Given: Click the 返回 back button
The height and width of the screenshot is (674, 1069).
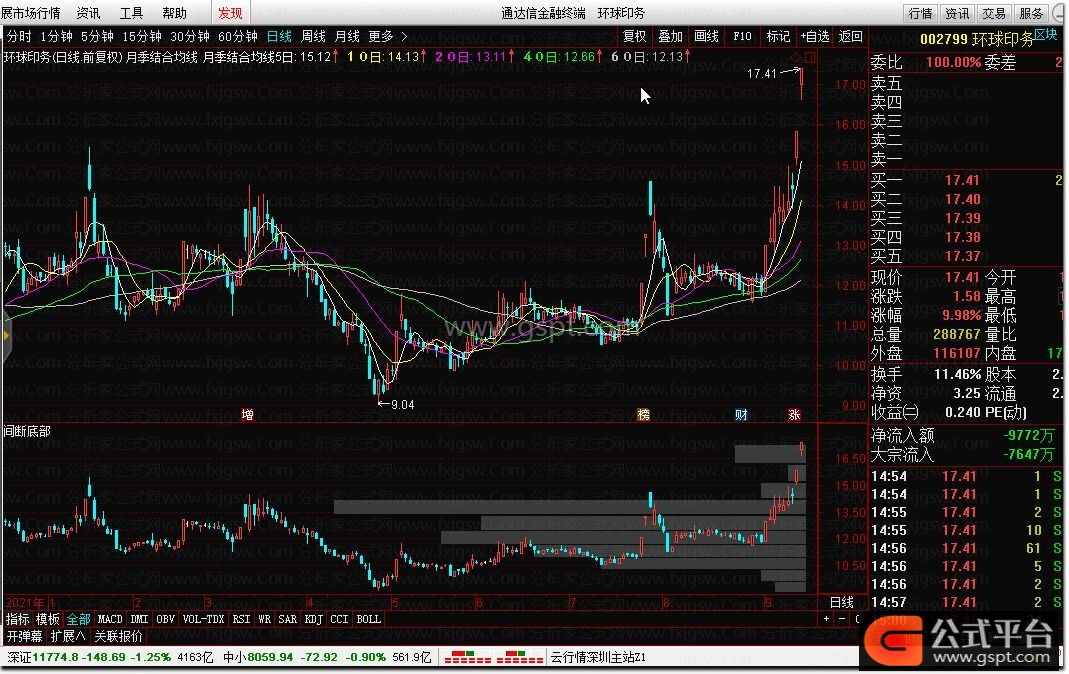Looking at the screenshot, I should coord(850,36).
